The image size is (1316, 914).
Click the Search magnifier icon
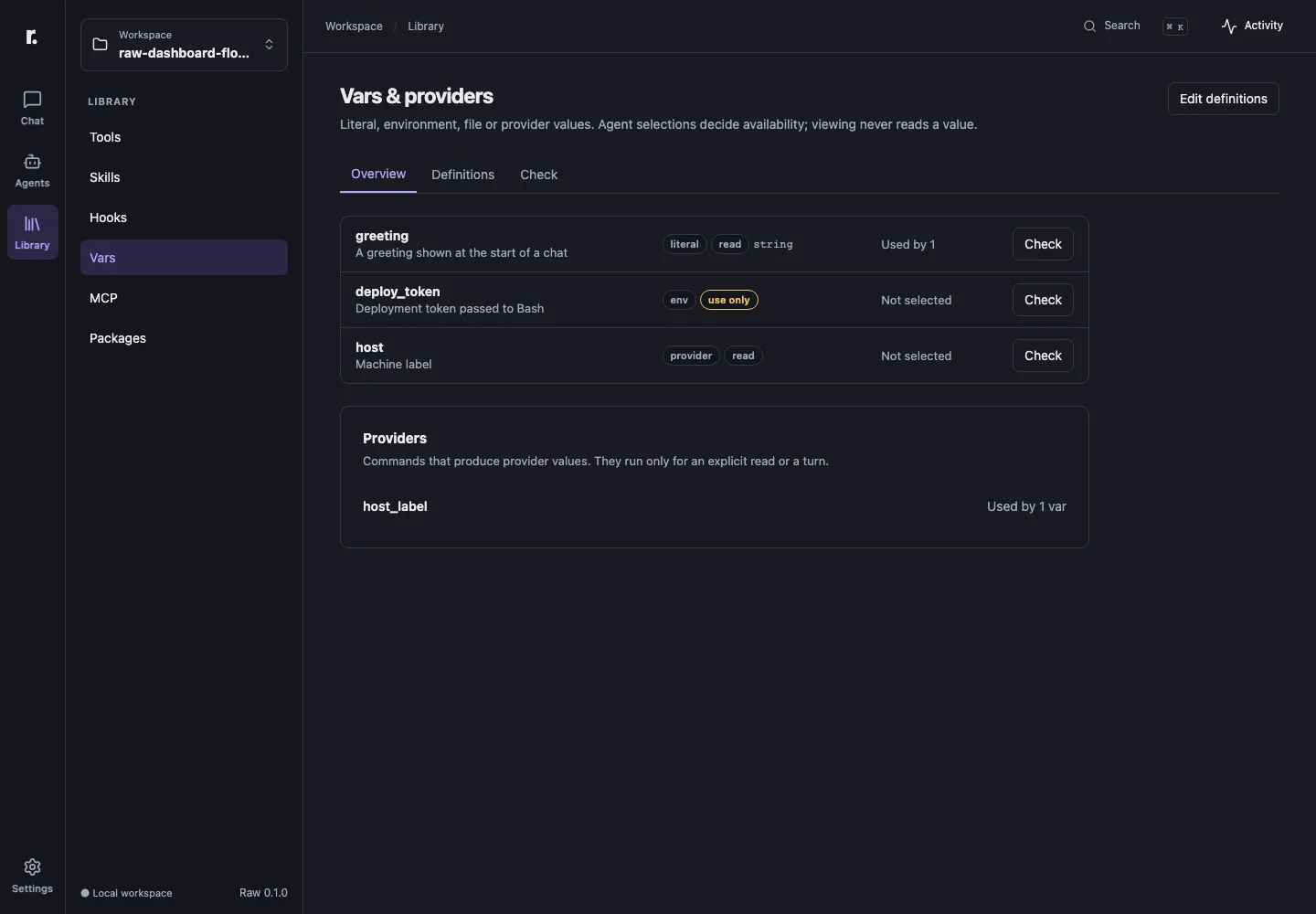[x=1089, y=27]
